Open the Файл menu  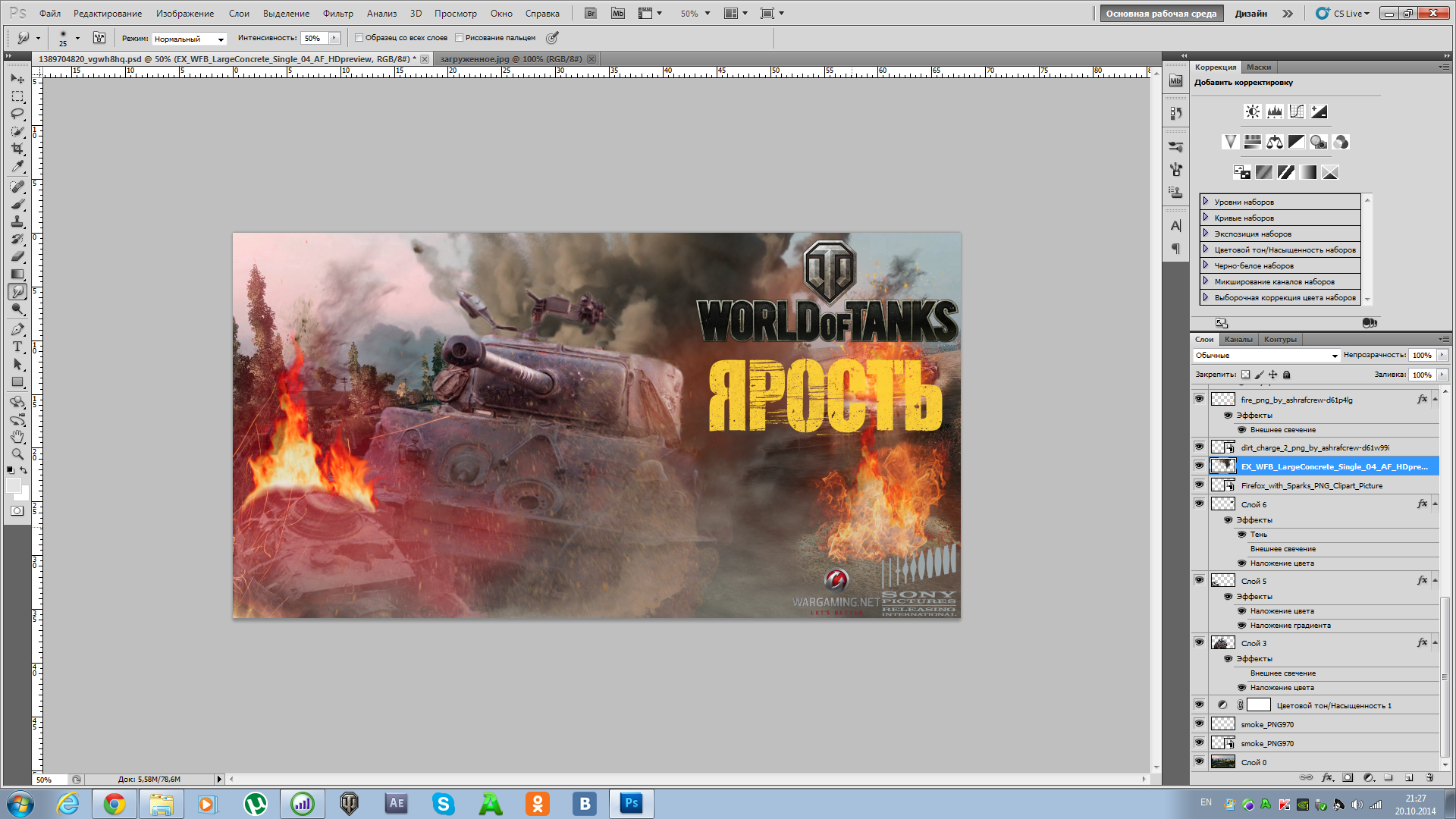(50, 14)
